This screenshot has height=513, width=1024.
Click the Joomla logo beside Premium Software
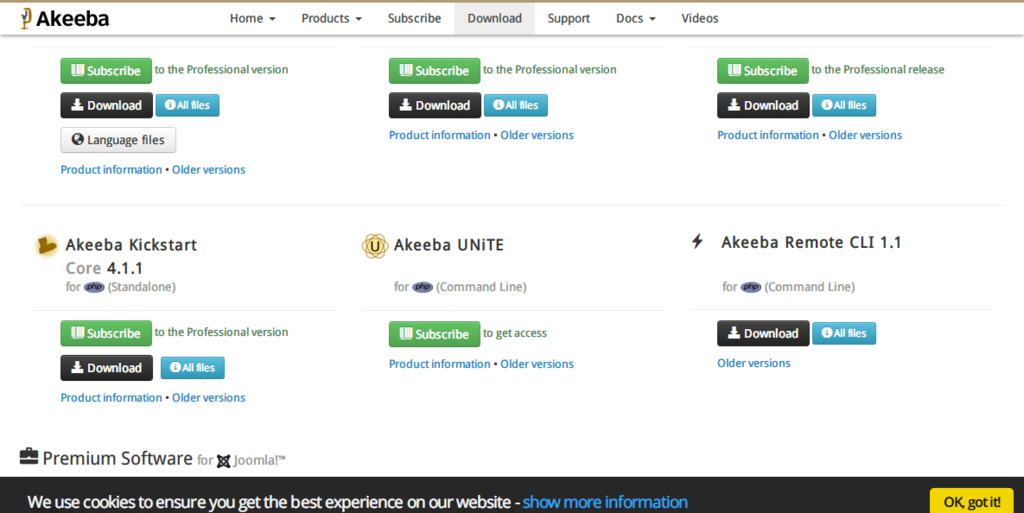pos(225,461)
